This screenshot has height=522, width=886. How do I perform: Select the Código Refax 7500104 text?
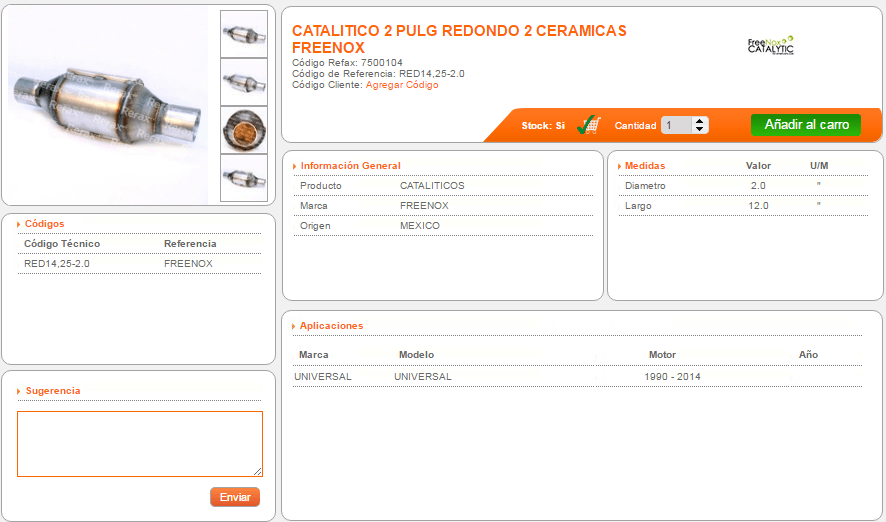[348, 63]
